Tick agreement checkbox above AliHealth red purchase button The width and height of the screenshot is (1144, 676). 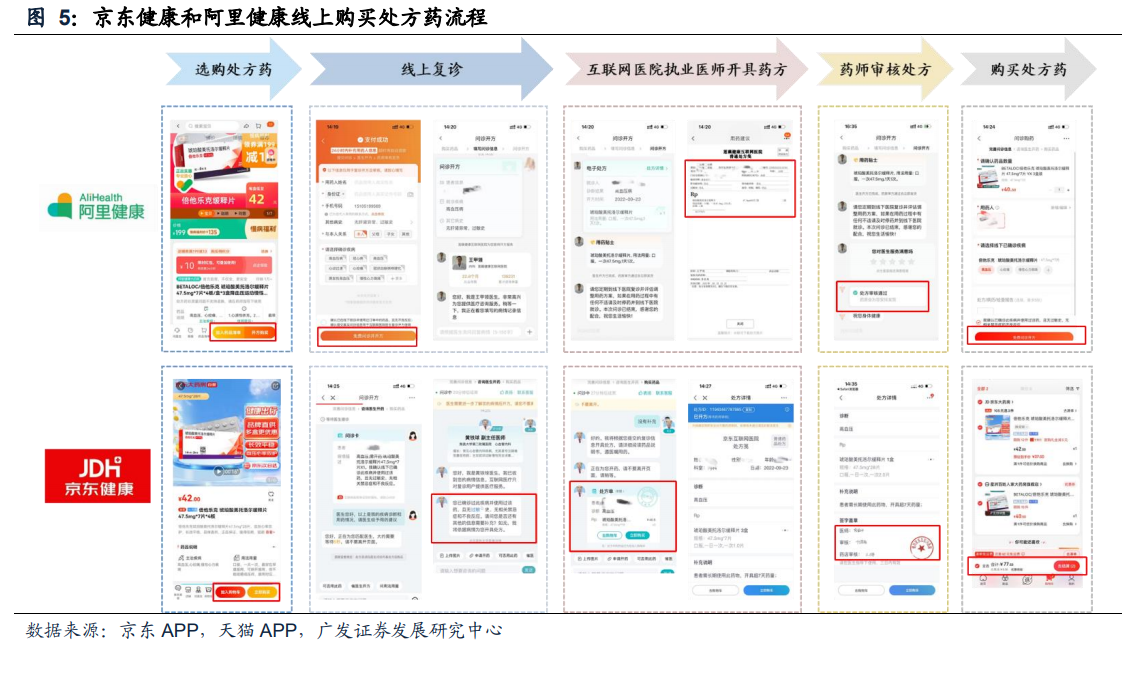pos(979,321)
